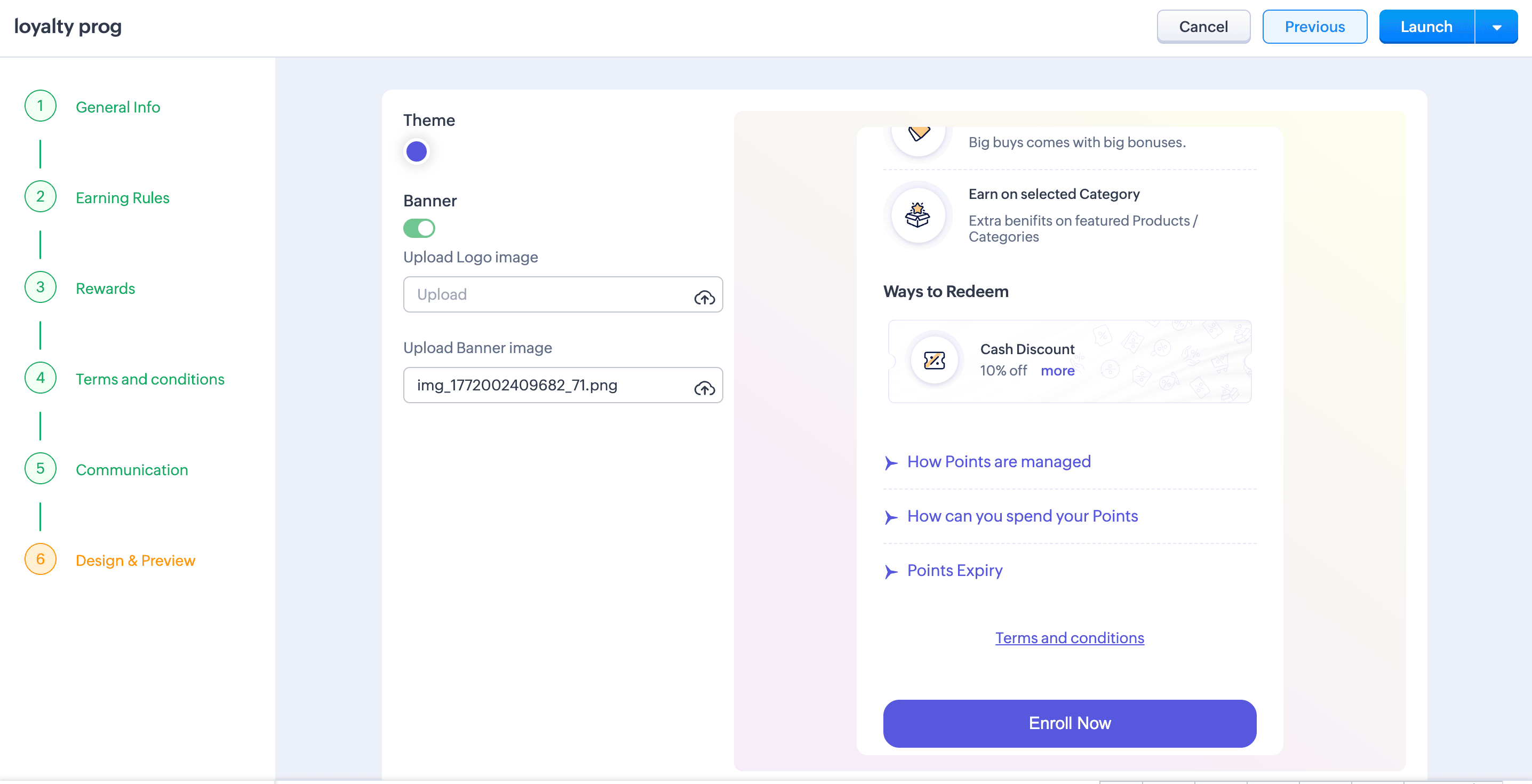This screenshot has width=1532, height=784.
Task: Expand How can you spend your Points
Action: tap(1023, 516)
